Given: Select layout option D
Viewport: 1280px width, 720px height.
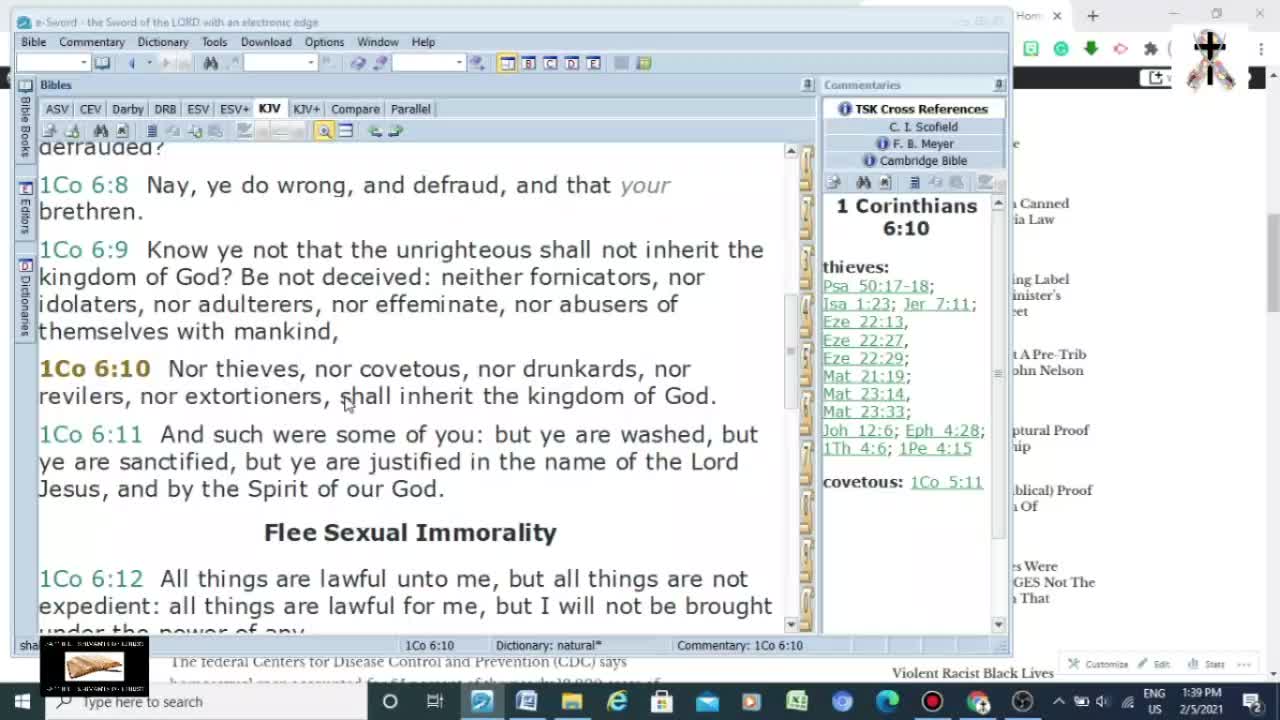Looking at the screenshot, I should tap(572, 63).
